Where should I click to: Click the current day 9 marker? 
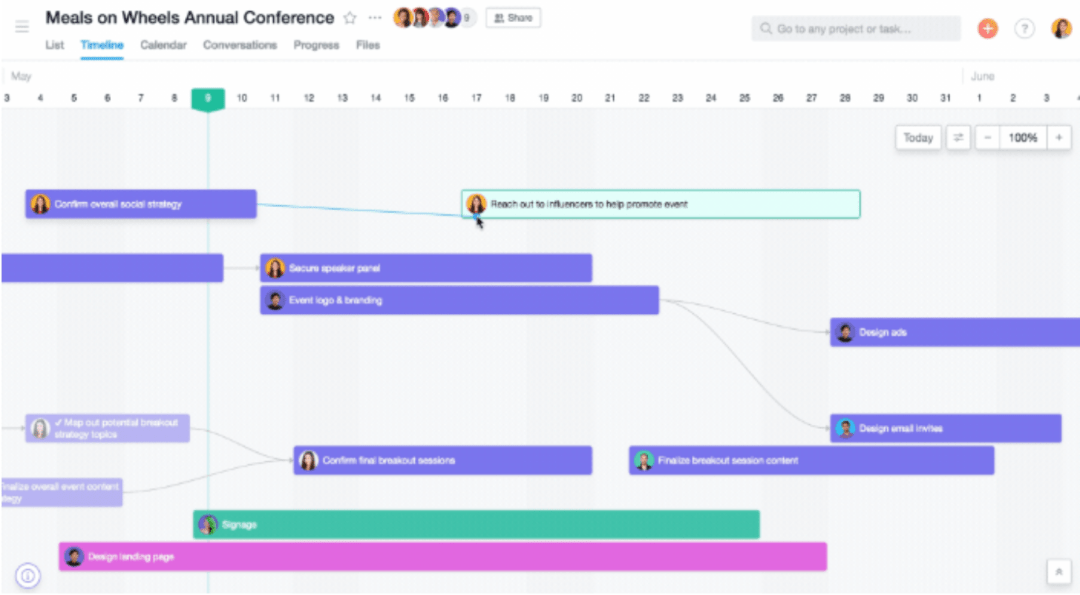point(208,99)
